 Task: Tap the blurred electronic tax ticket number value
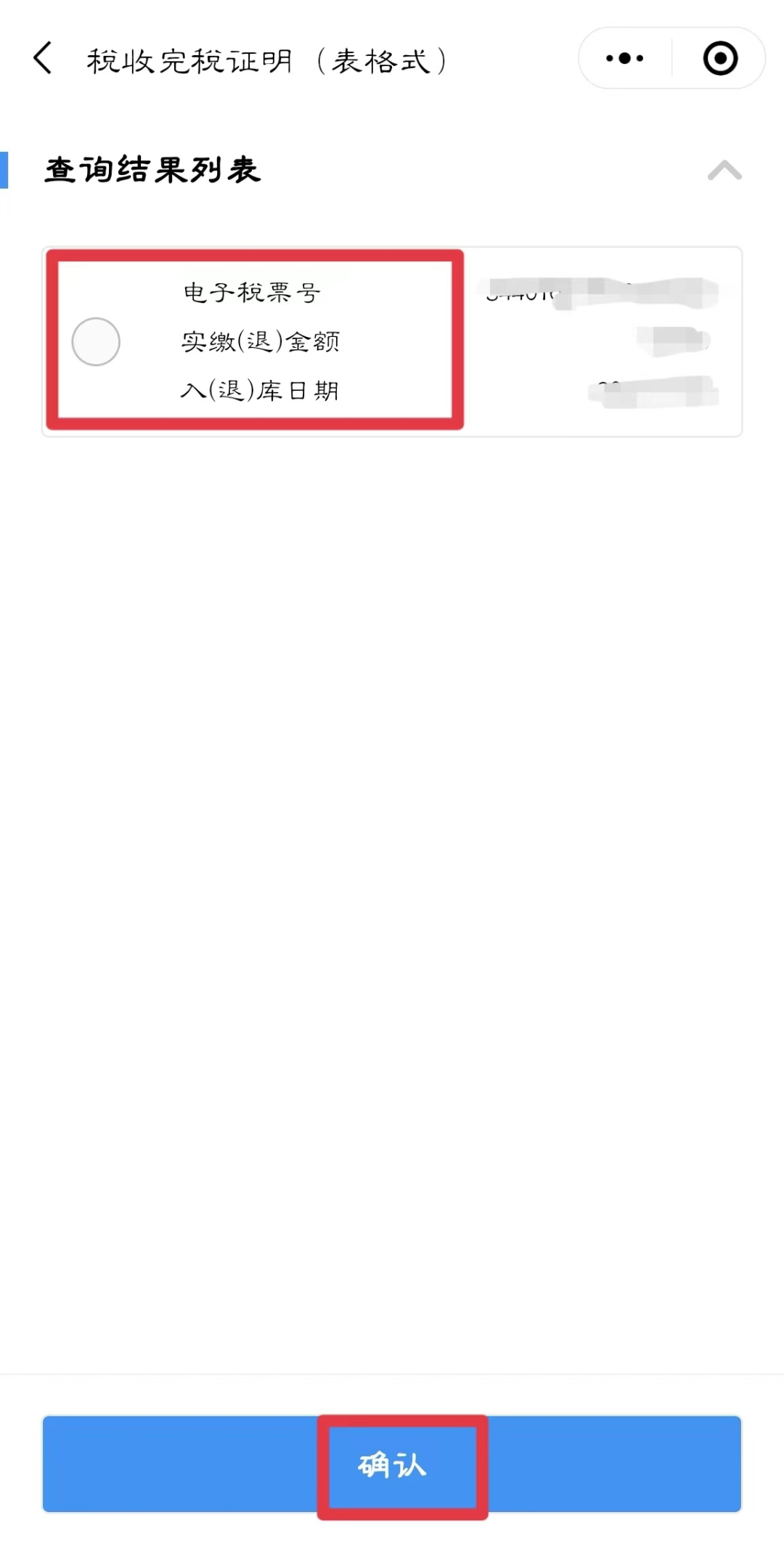[601, 292]
